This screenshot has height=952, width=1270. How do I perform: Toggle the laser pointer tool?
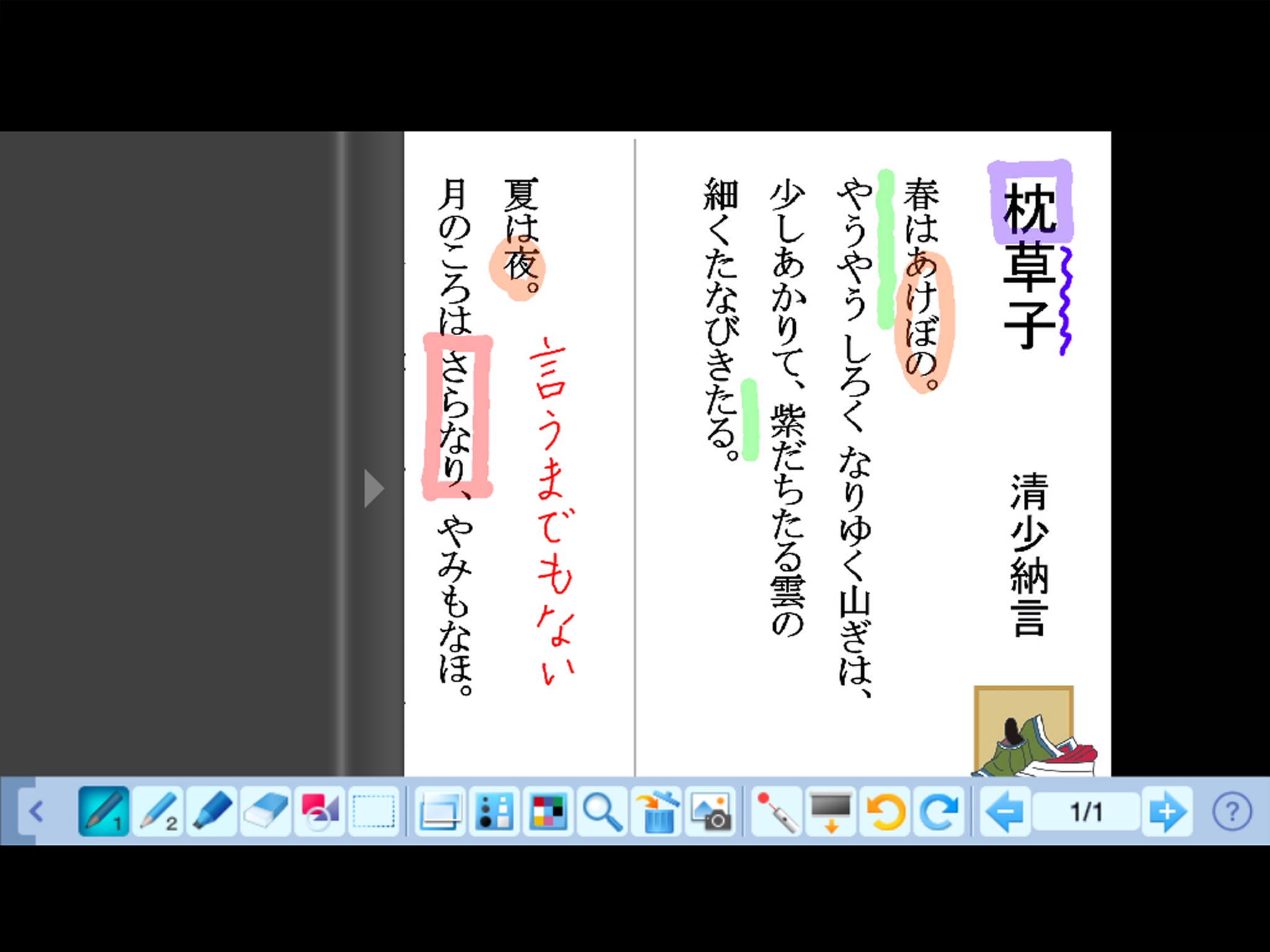click(x=777, y=811)
